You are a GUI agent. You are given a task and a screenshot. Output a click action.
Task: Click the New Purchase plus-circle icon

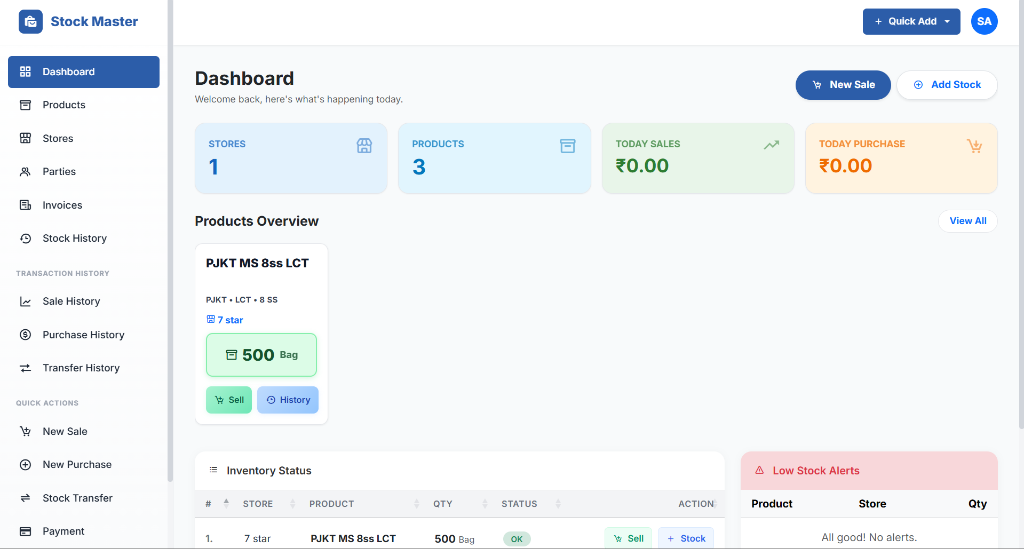coord(25,465)
